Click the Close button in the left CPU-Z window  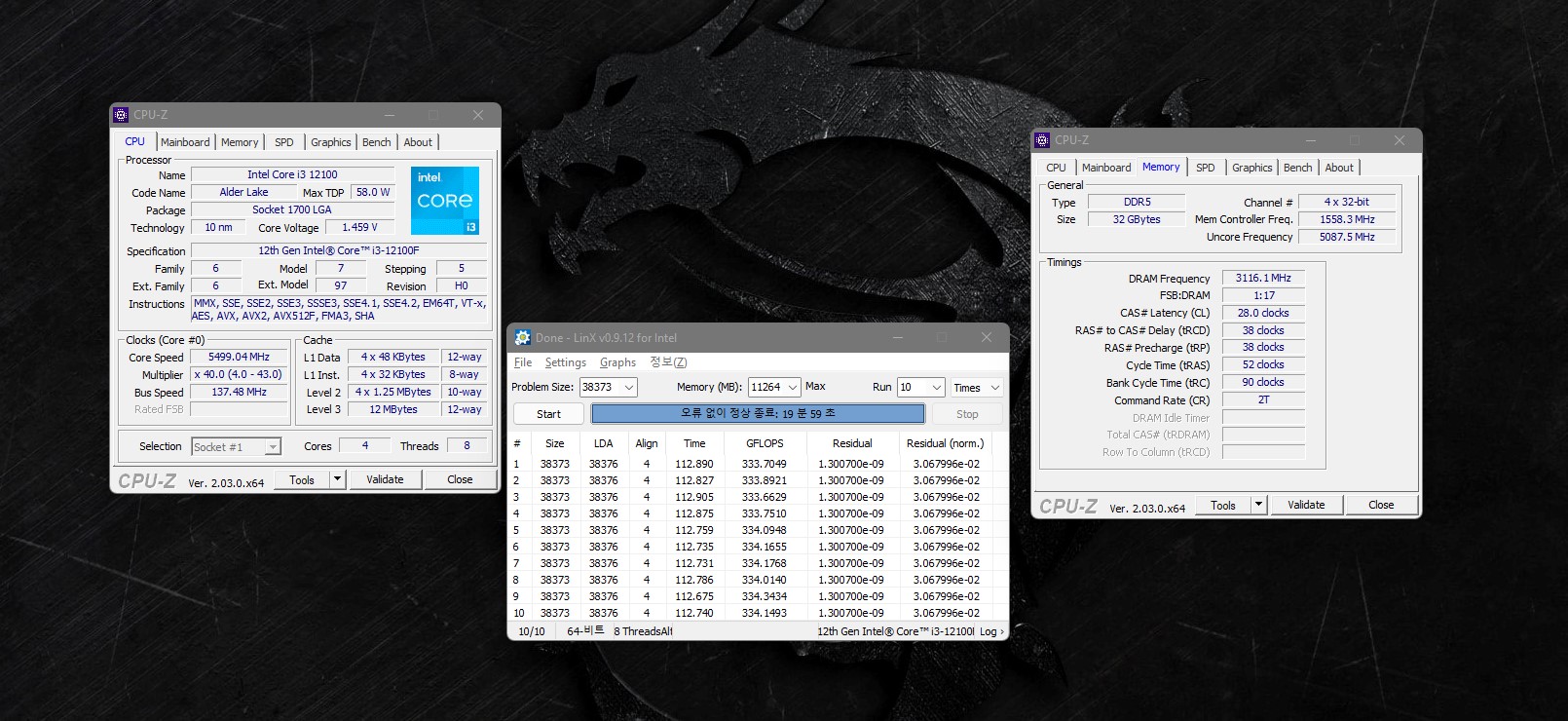tap(460, 479)
